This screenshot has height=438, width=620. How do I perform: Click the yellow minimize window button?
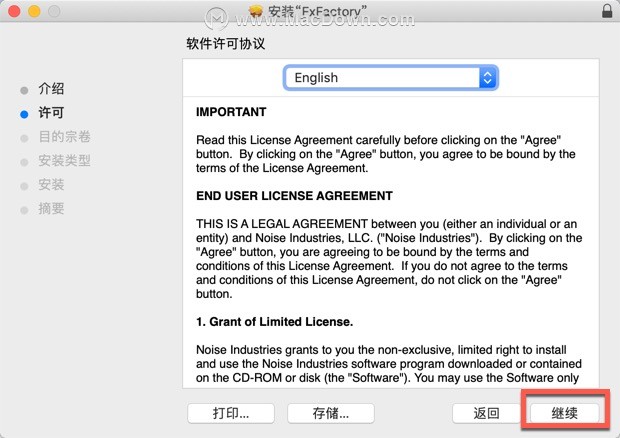click(x=34, y=11)
